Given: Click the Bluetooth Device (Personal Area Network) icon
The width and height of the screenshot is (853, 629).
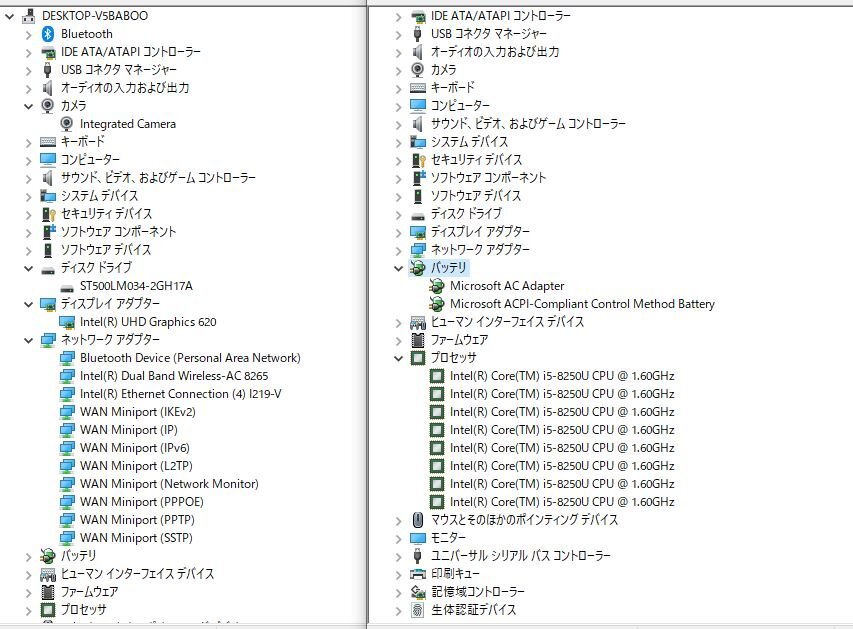Looking at the screenshot, I should pyautogui.click(x=66, y=358).
